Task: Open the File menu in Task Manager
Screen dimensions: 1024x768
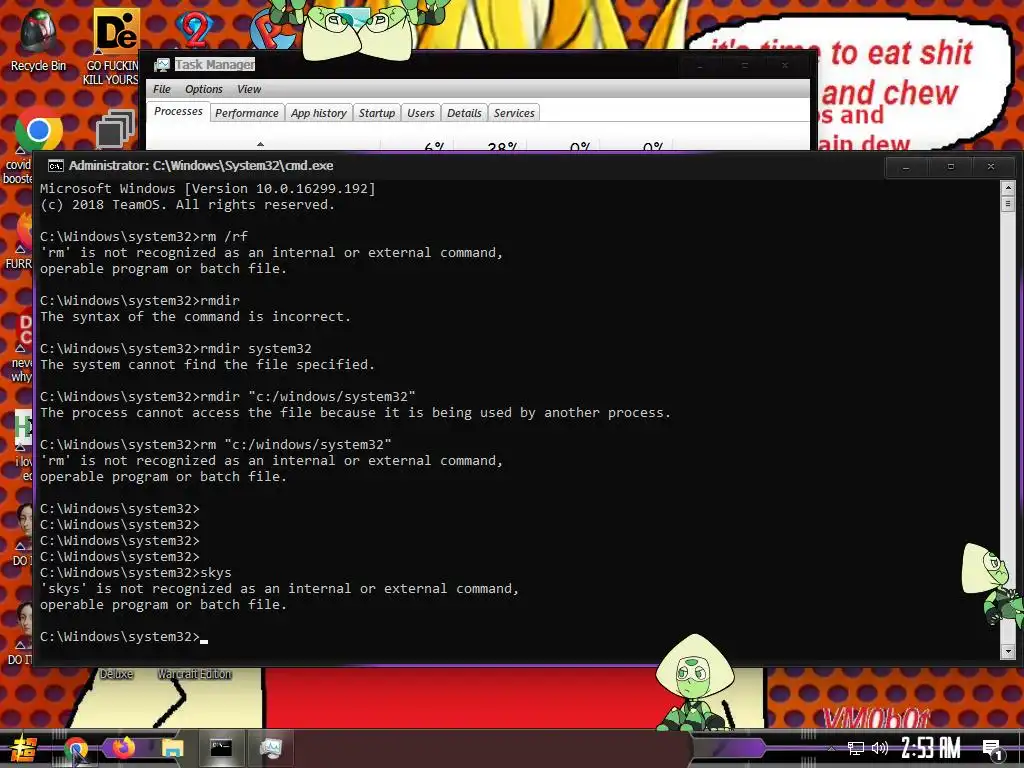Action: (x=162, y=89)
